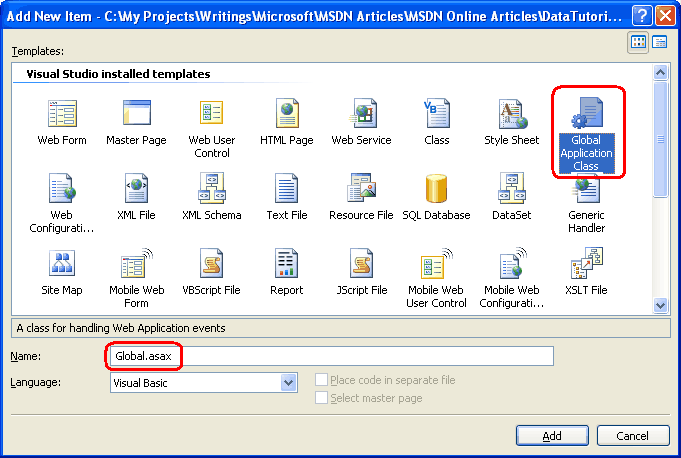Select the XML File template
681x458 pixels.
tap(136, 197)
